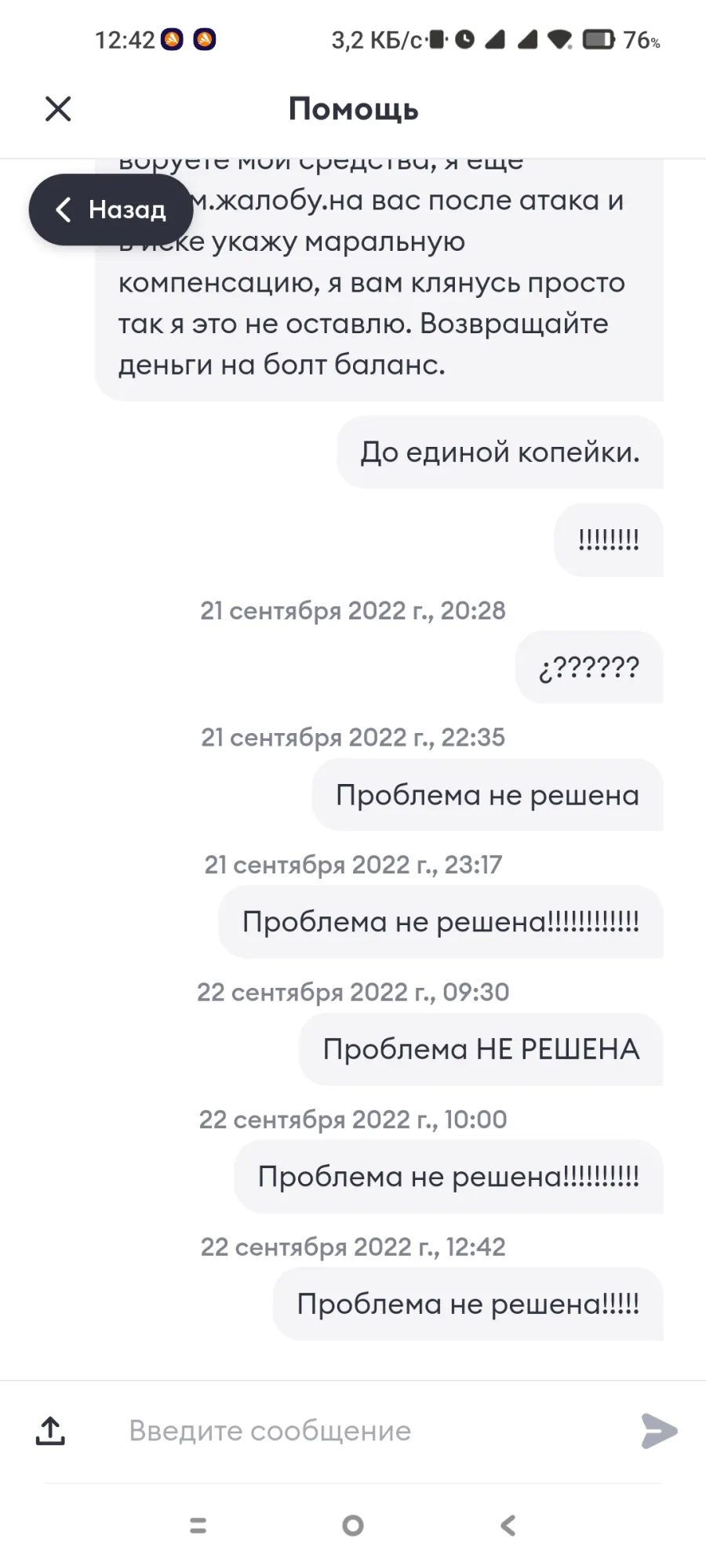This screenshot has height=1568, width=706.
Task: Tap the send message arrow icon
Action: (x=659, y=1431)
